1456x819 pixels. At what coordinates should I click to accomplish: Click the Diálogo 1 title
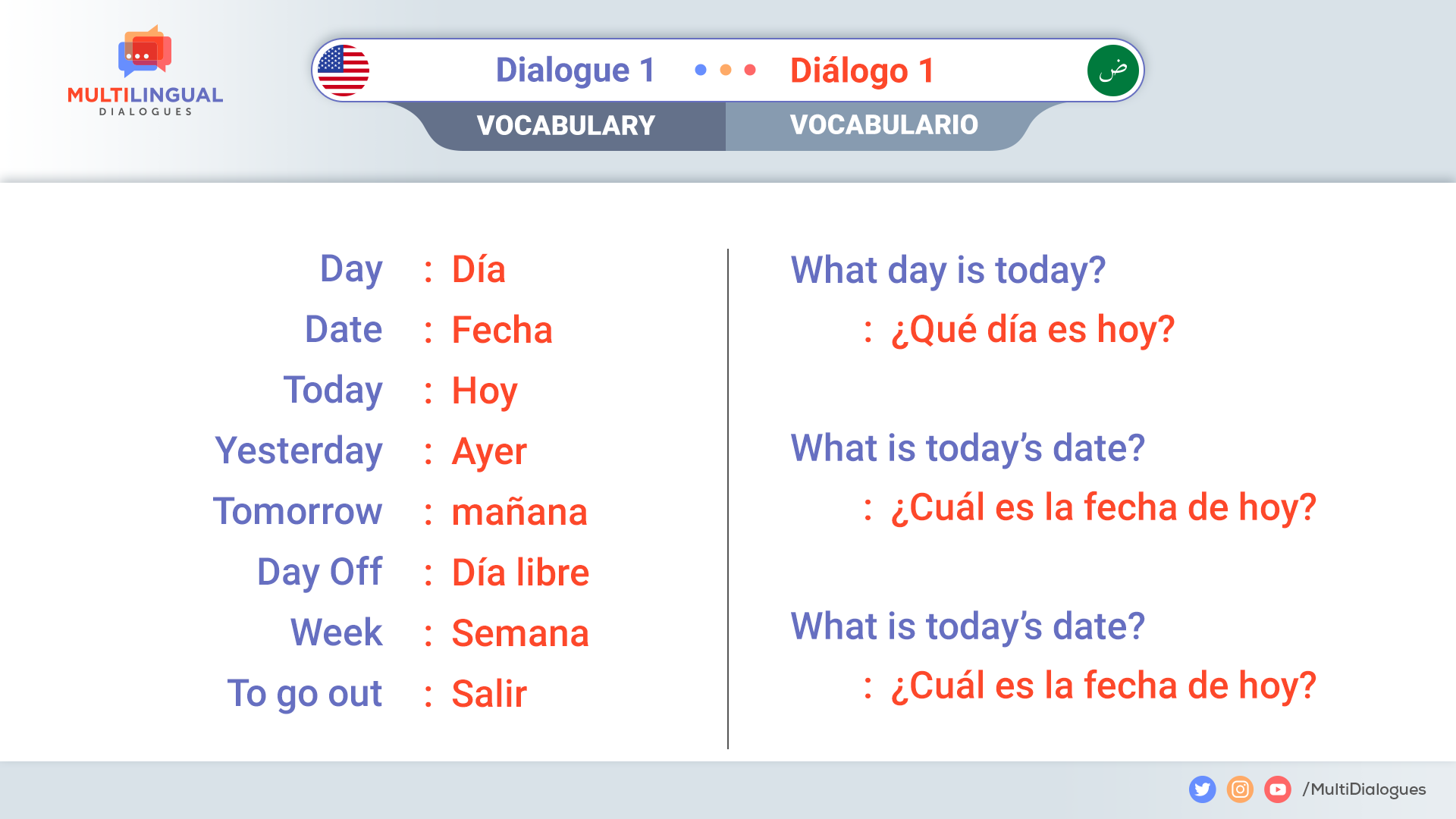(861, 71)
